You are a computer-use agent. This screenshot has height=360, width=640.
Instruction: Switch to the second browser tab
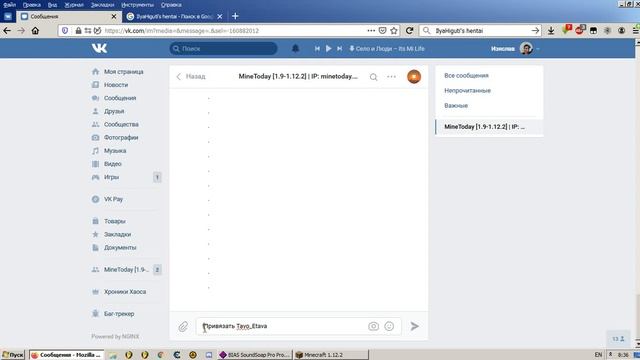174,17
